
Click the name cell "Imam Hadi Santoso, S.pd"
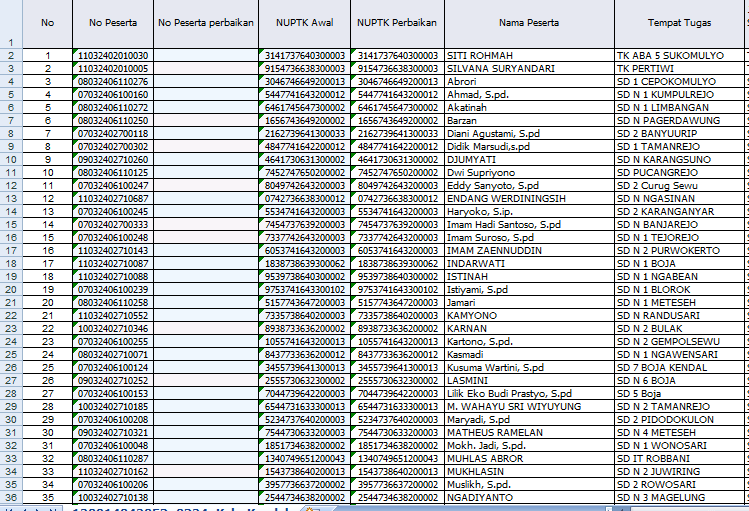click(529, 224)
